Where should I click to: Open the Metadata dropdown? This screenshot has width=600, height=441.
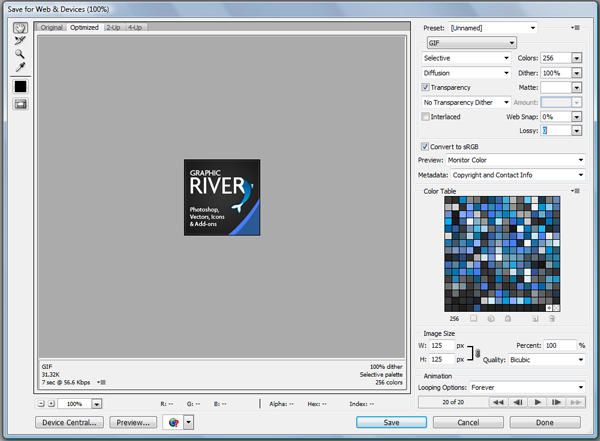518,175
